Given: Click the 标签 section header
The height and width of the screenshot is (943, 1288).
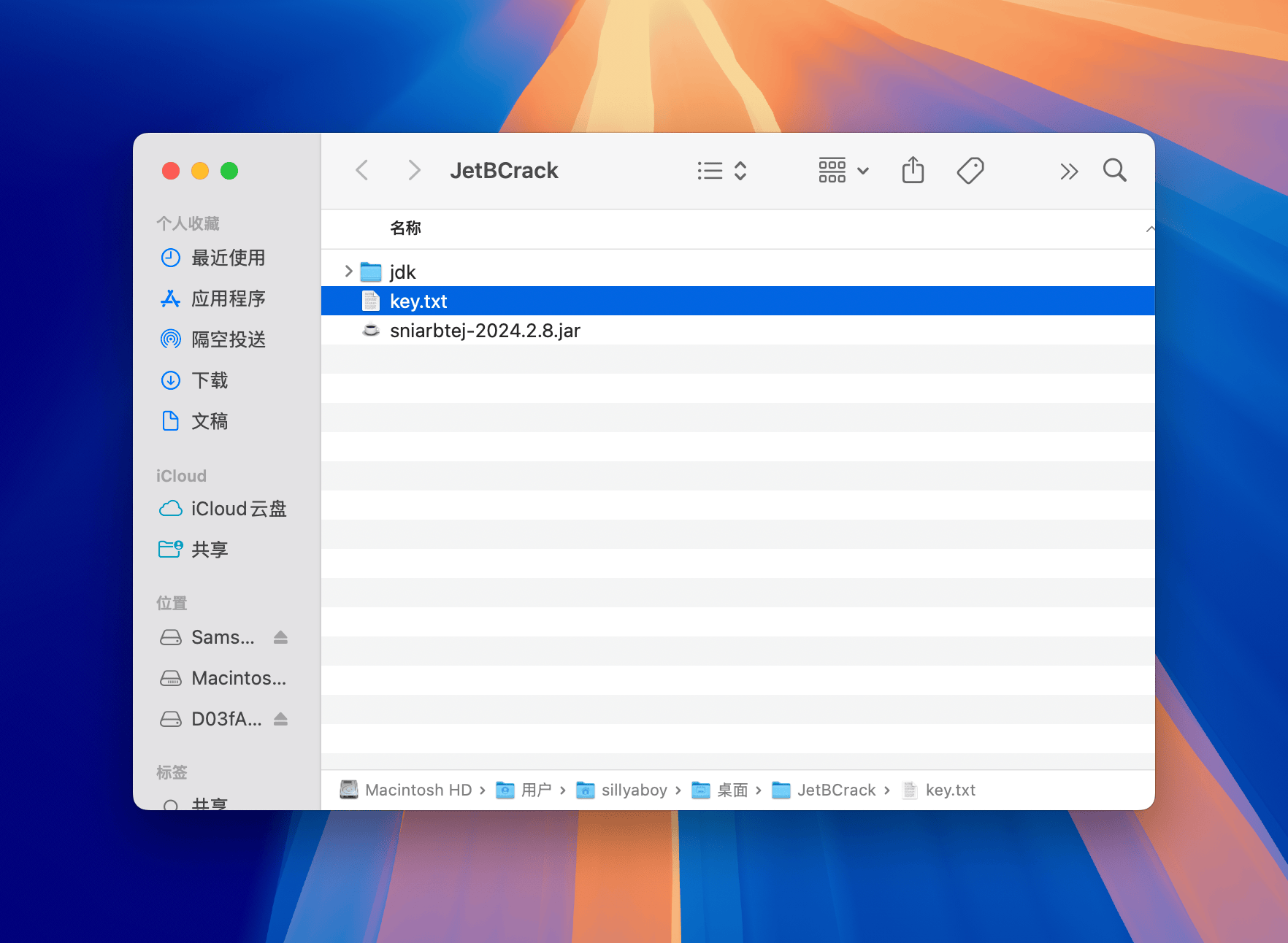Looking at the screenshot, I should 172,772.
